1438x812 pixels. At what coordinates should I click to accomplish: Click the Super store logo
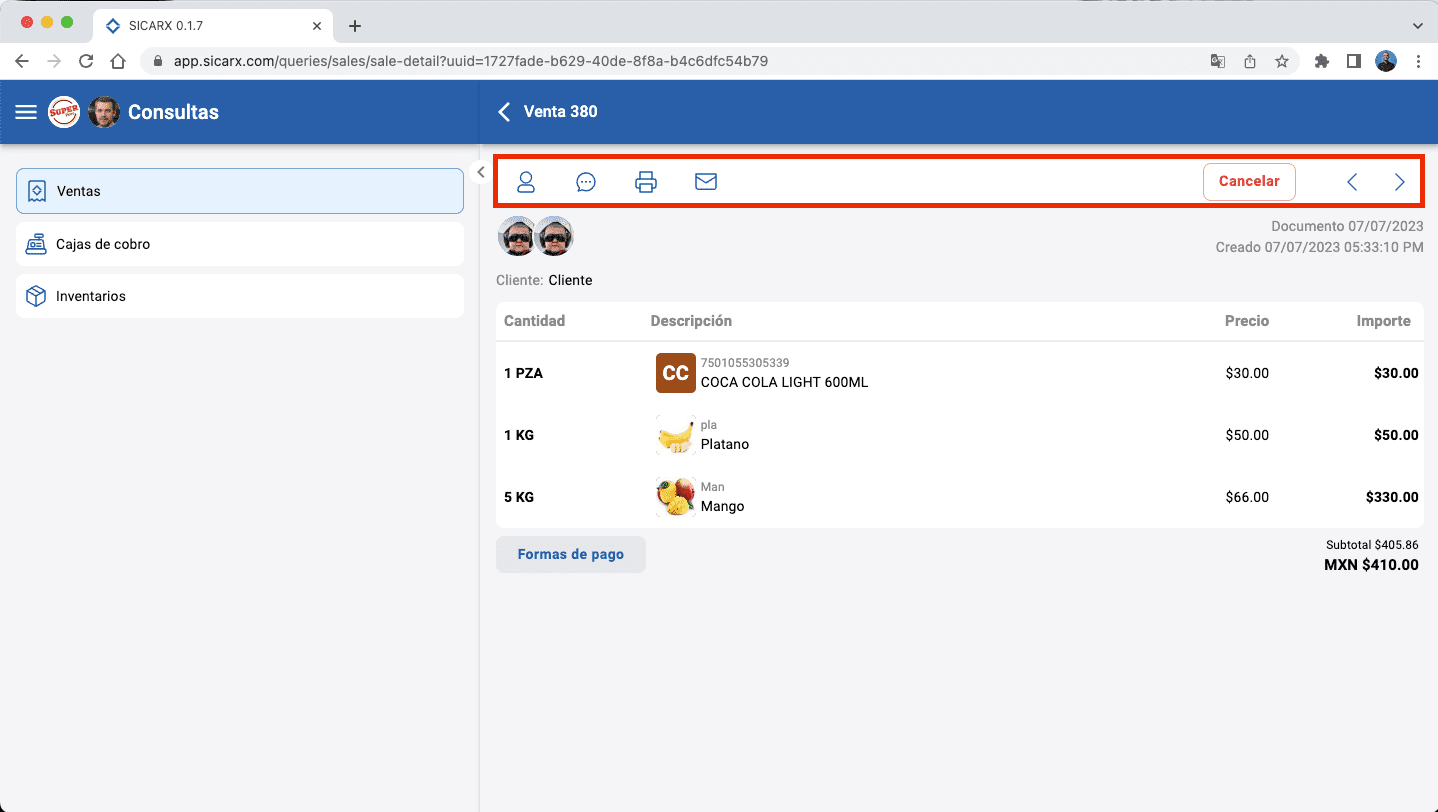pos(64,112)
